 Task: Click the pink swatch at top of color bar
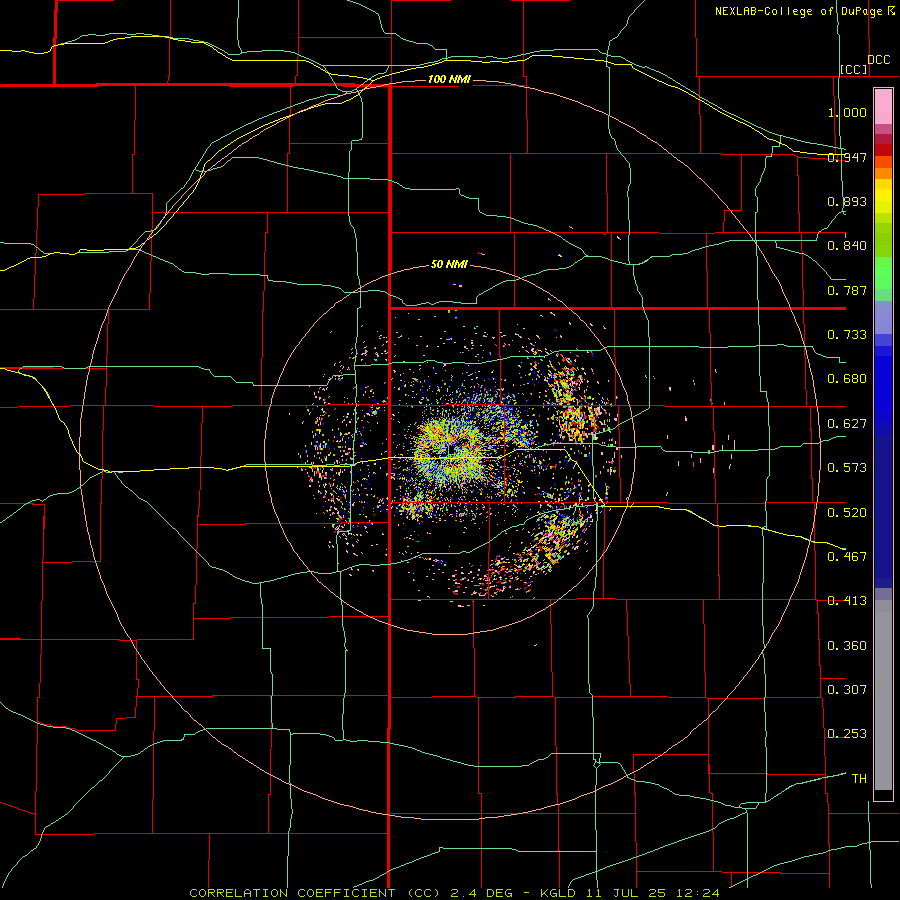pyautogui.click(x=883, y=107)
